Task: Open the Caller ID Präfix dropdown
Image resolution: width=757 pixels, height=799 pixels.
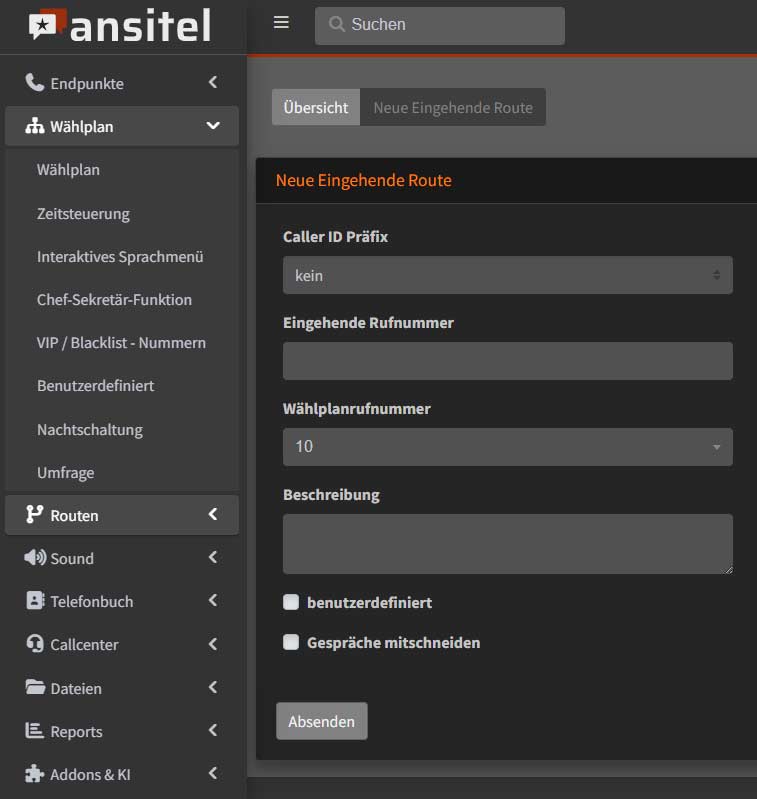Action: coord(508,275)
